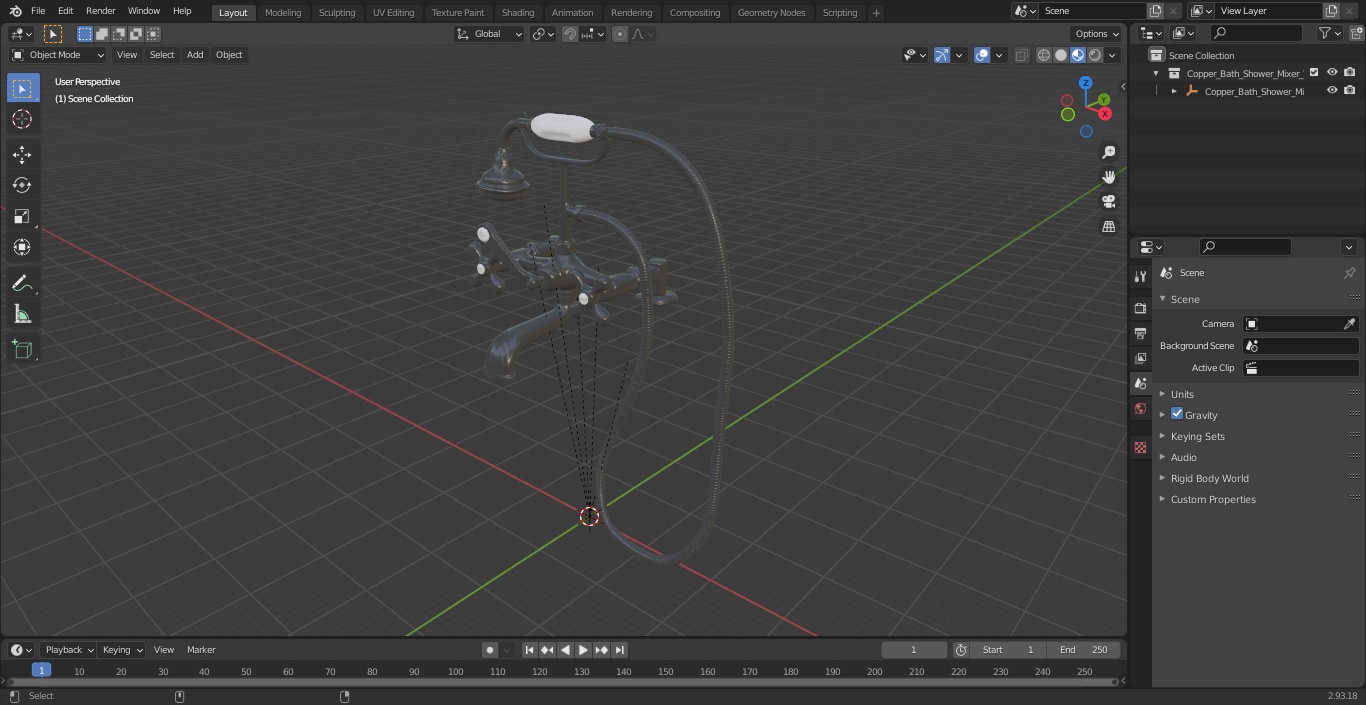
Task: Select the Add Cube tool
Action: [x=22, y=350]
